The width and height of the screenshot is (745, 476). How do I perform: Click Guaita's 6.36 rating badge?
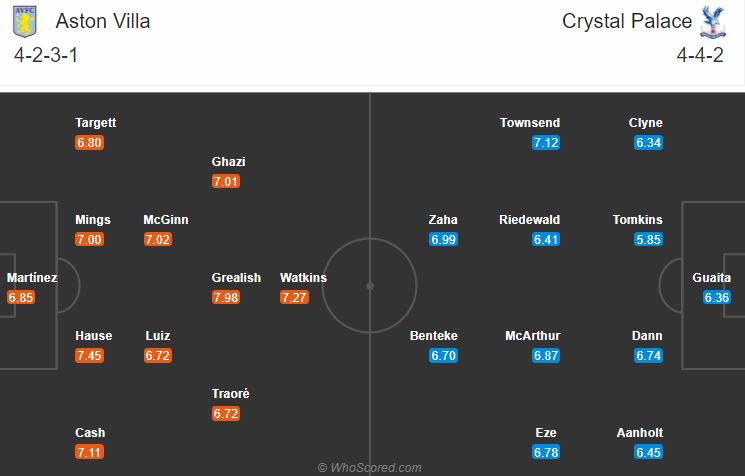(716, 297)
